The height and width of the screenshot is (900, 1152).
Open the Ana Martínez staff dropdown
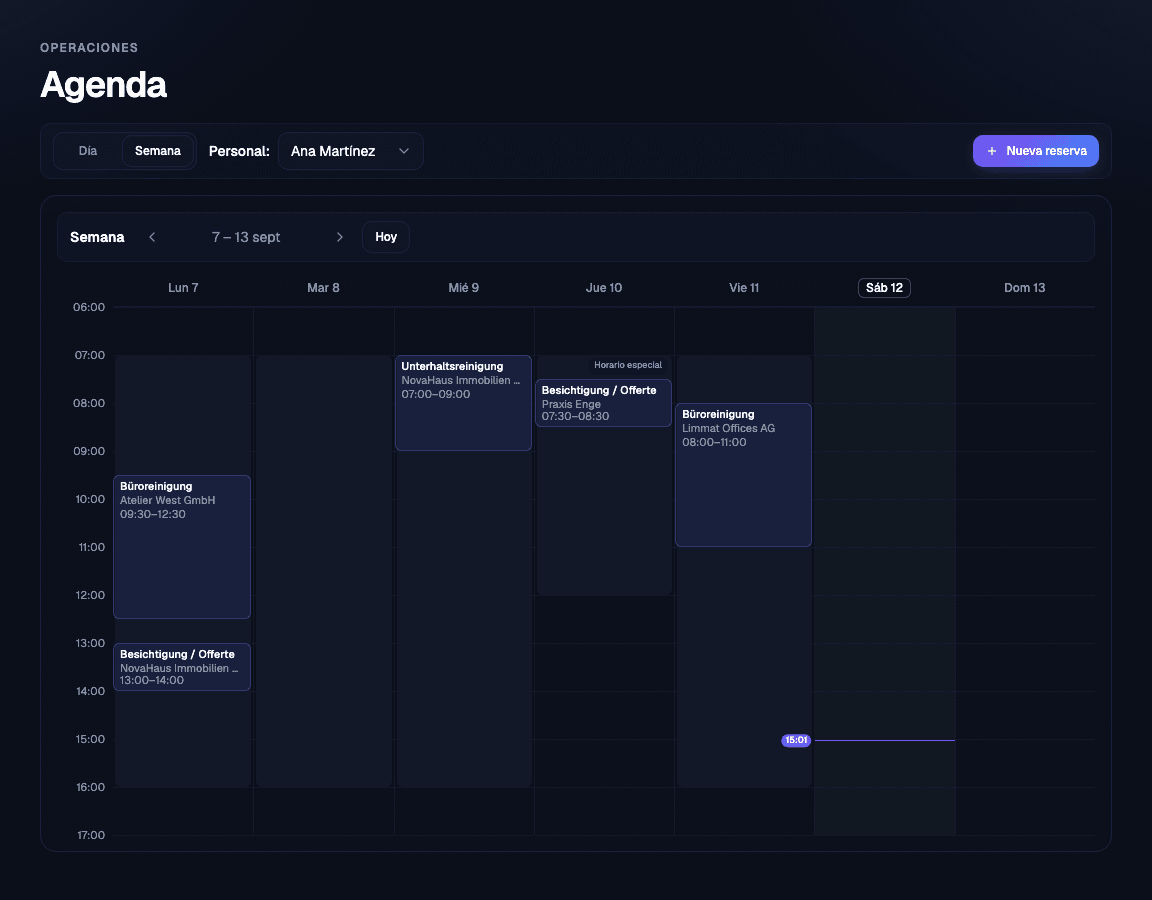350,151
